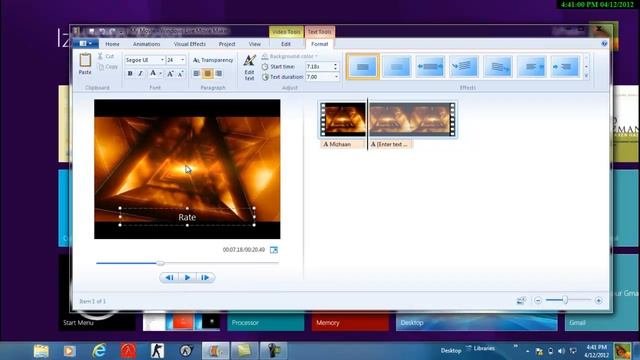Step to the previous frame
This screenshot has height=360, width=640.
[x=169, y=278]
